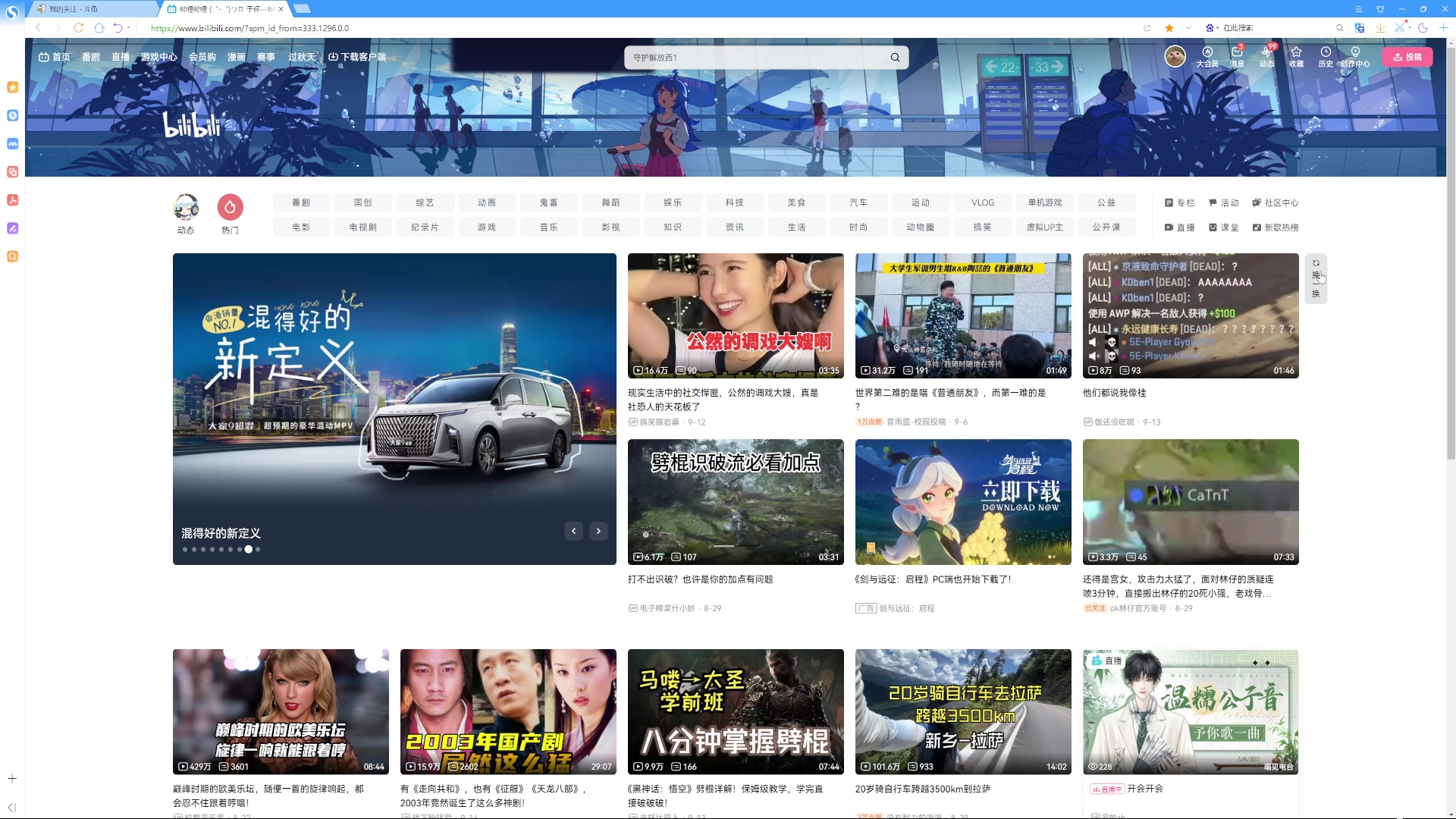Open 游戏中心 in top navigation
The width and height of the screenshot is (1456, 819).
tap(158, 57)
